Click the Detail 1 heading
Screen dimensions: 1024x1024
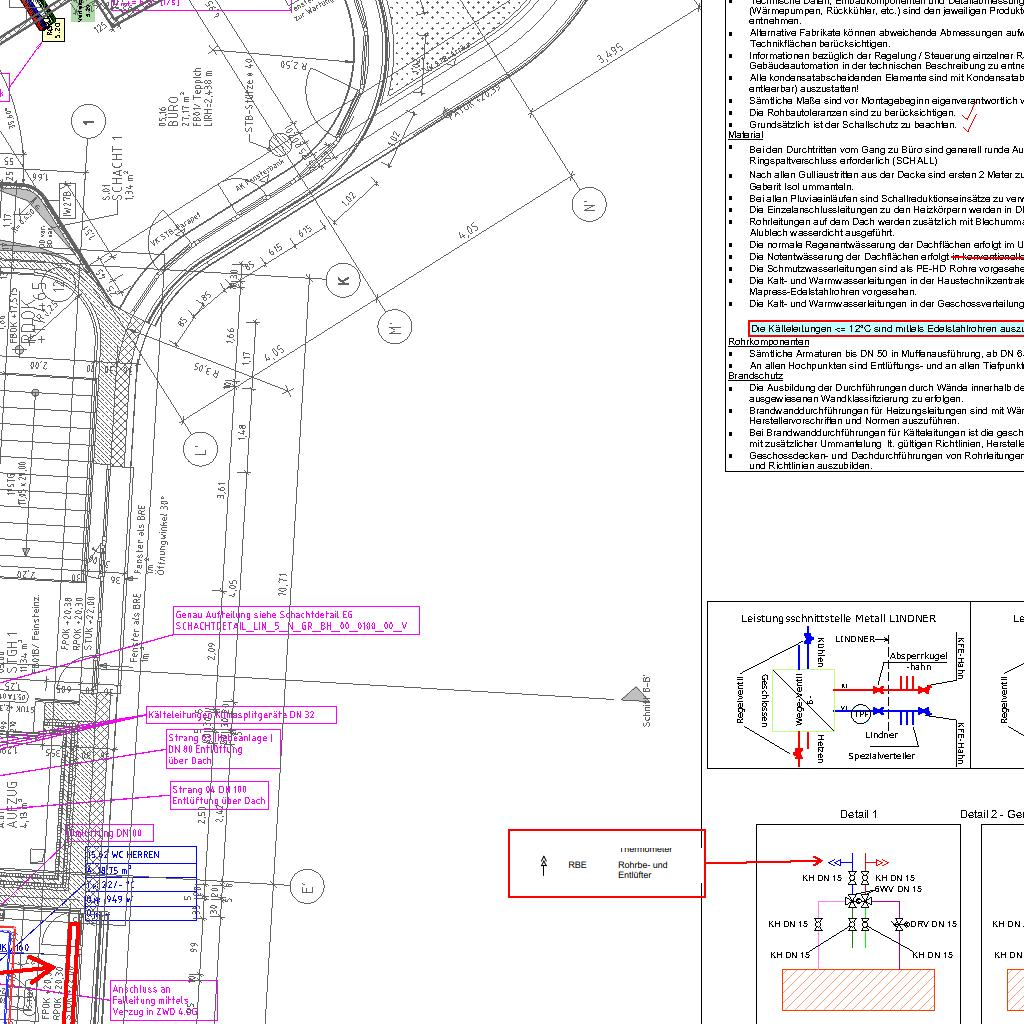858,814
